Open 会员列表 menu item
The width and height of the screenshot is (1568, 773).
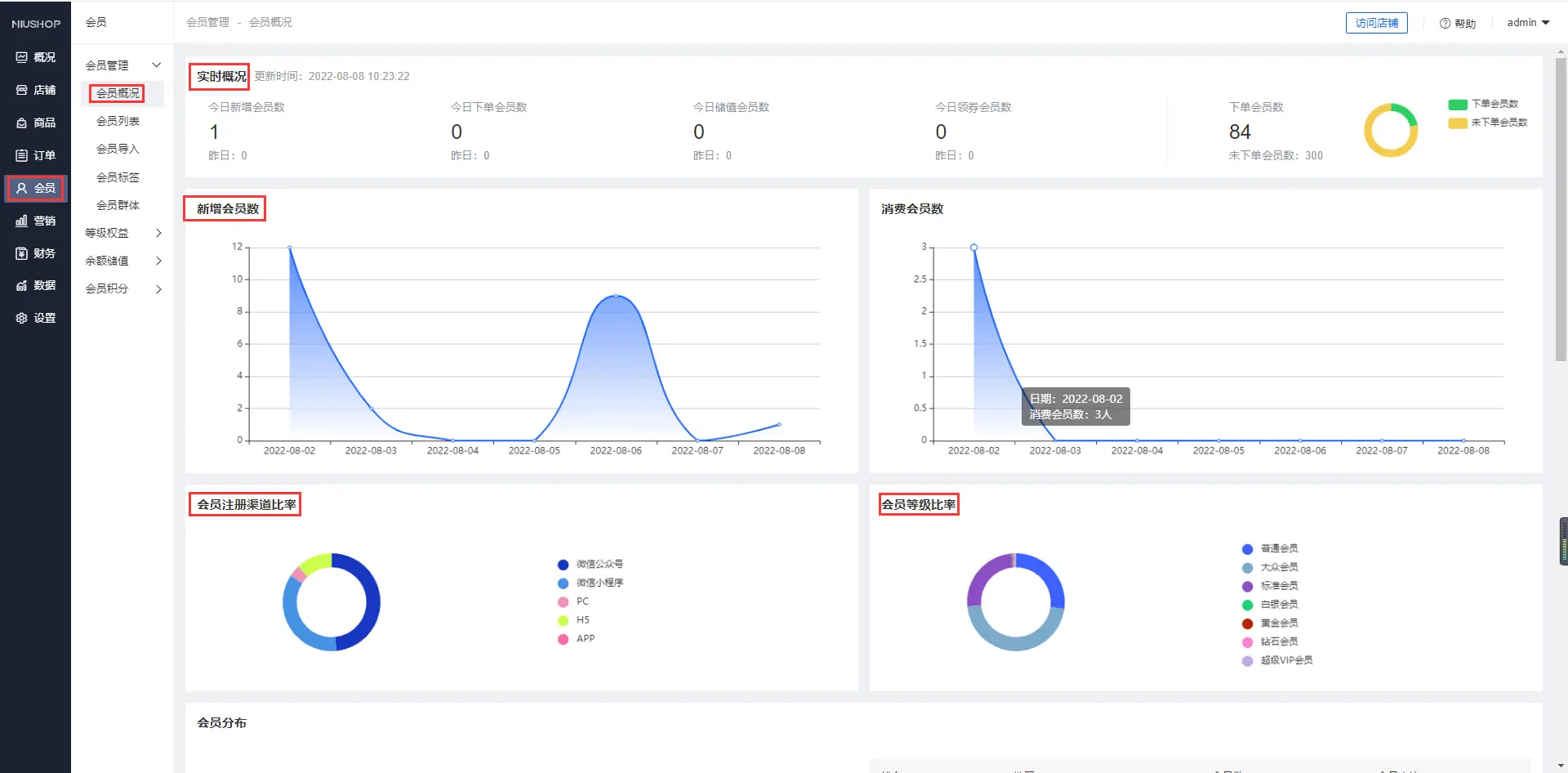tap(118, 121)
